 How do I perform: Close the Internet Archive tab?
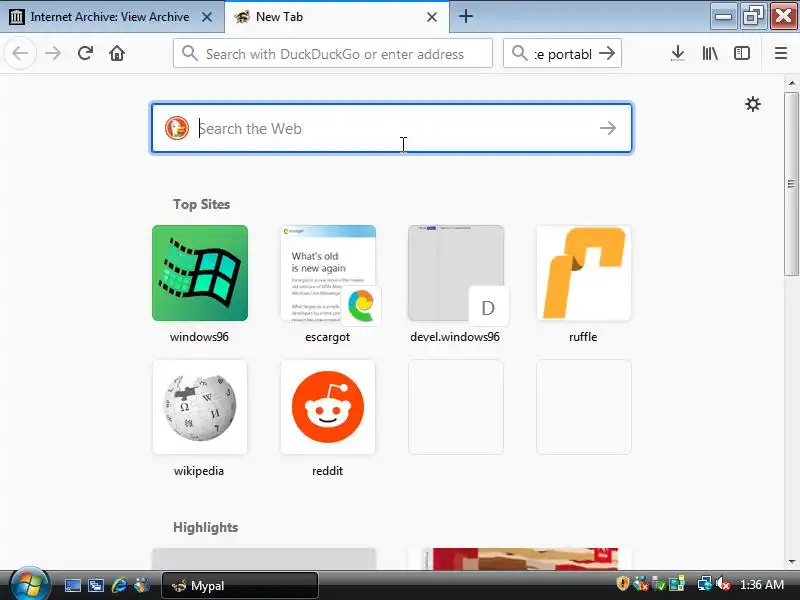207,17
